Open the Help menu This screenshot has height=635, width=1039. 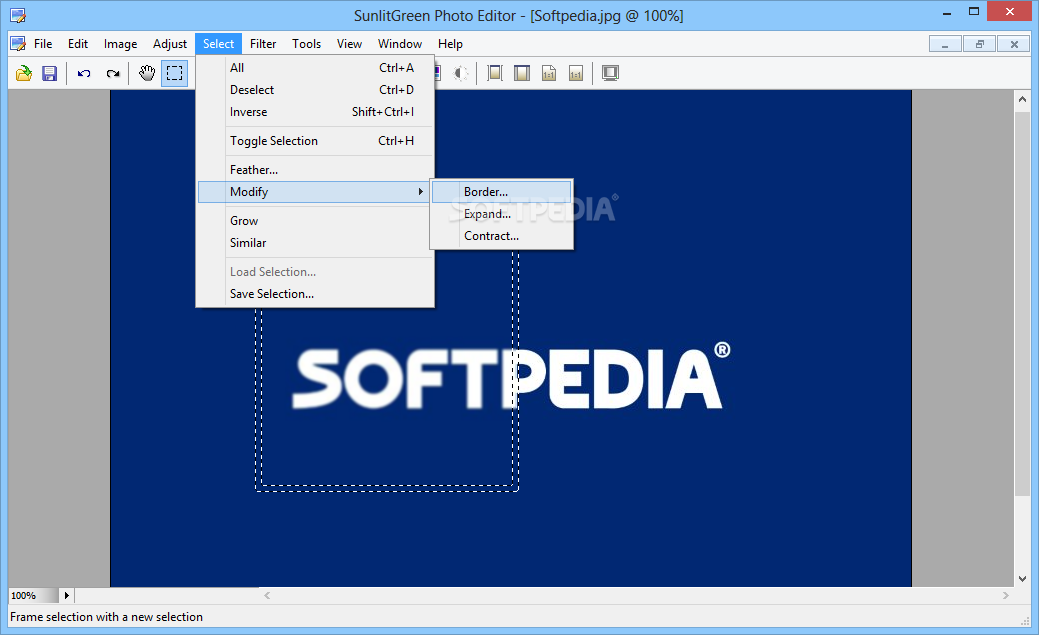tap(450, 44)
